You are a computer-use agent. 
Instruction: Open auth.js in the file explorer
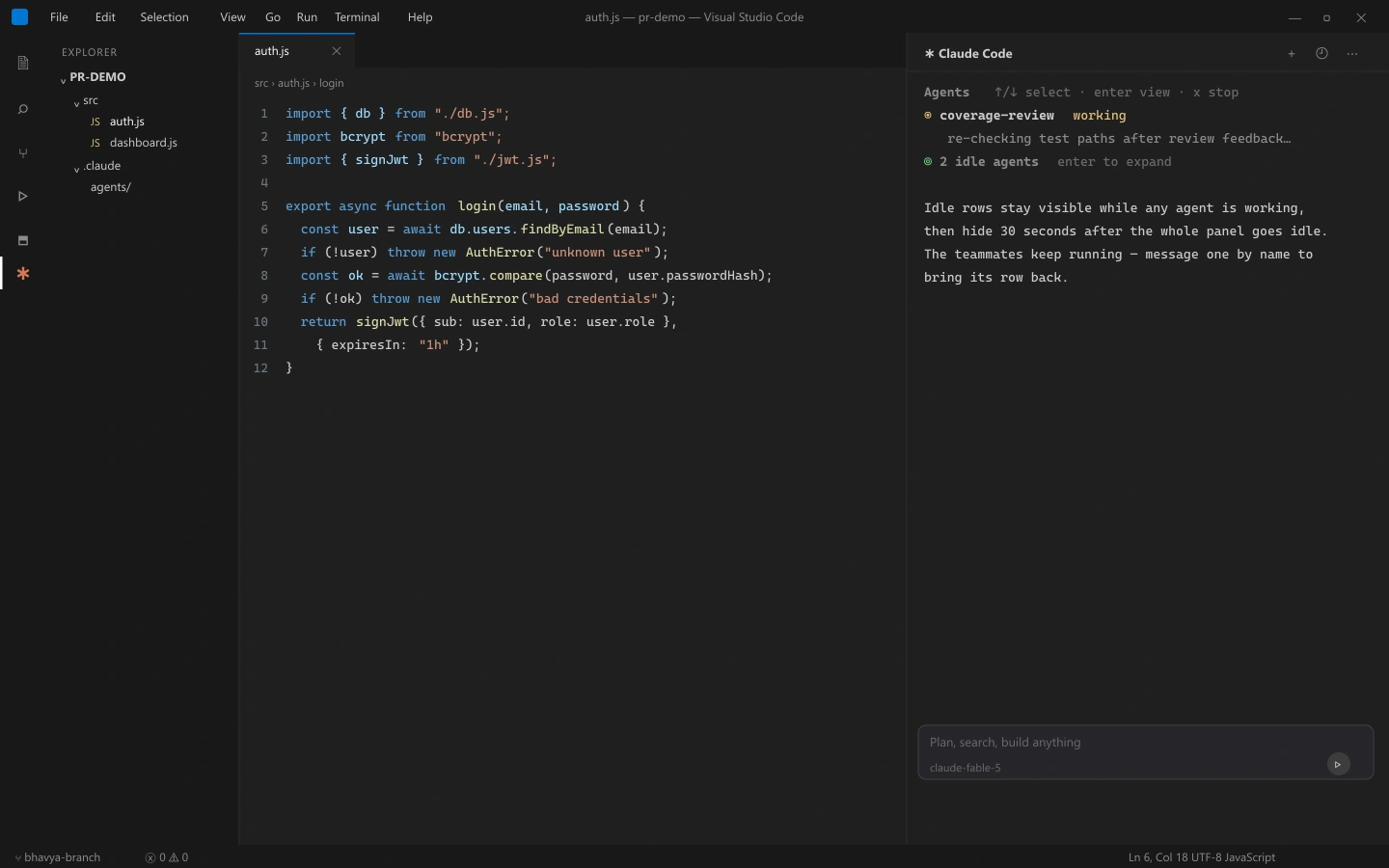pyautogui.click(x=127, y=122)
